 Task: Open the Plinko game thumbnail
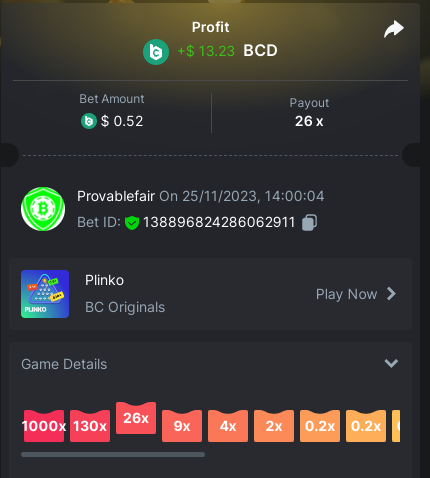click(45, 294)
